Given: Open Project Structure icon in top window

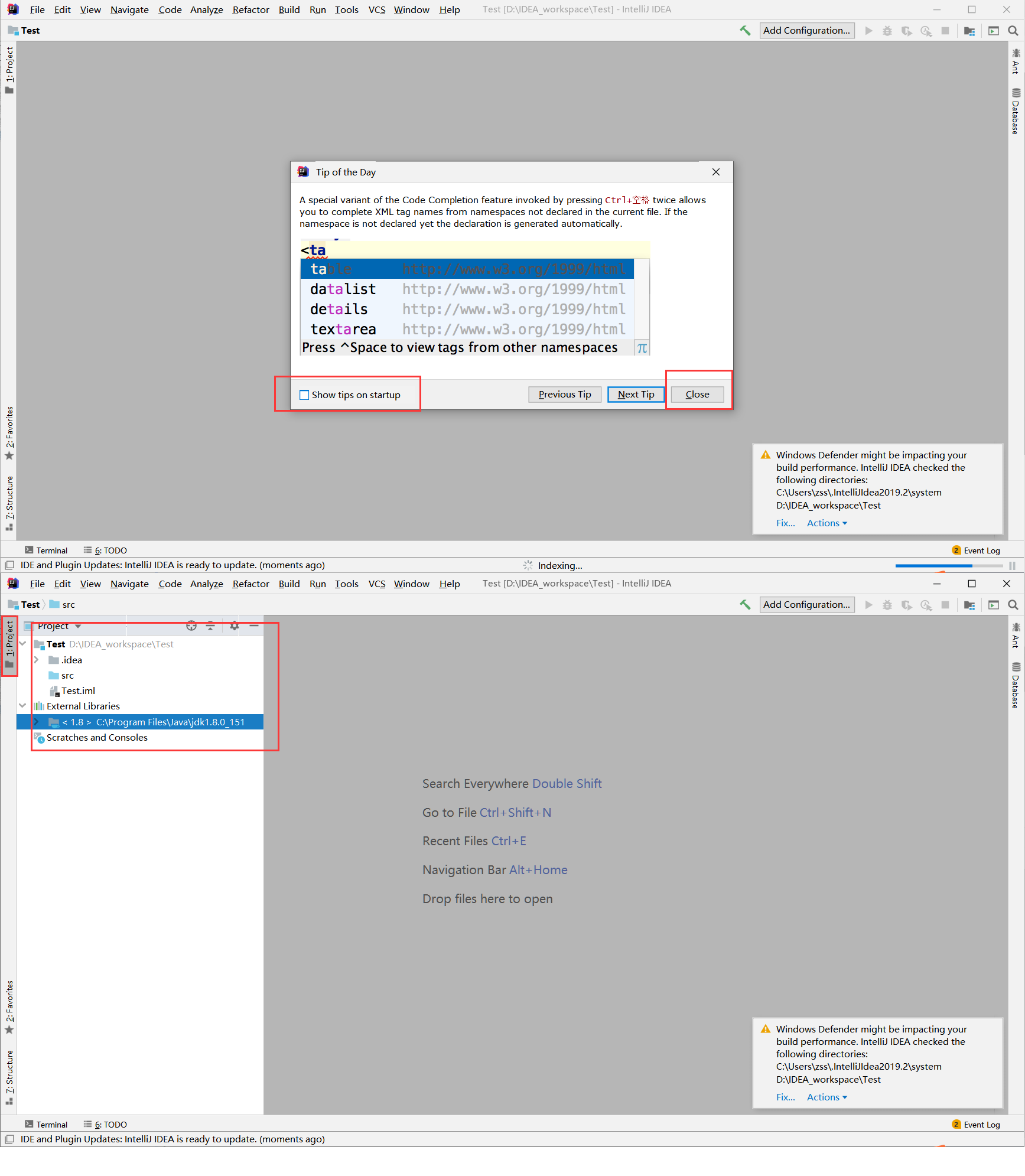Looking at the screenshot, I should pyautogui.click(x=969, y=31).
